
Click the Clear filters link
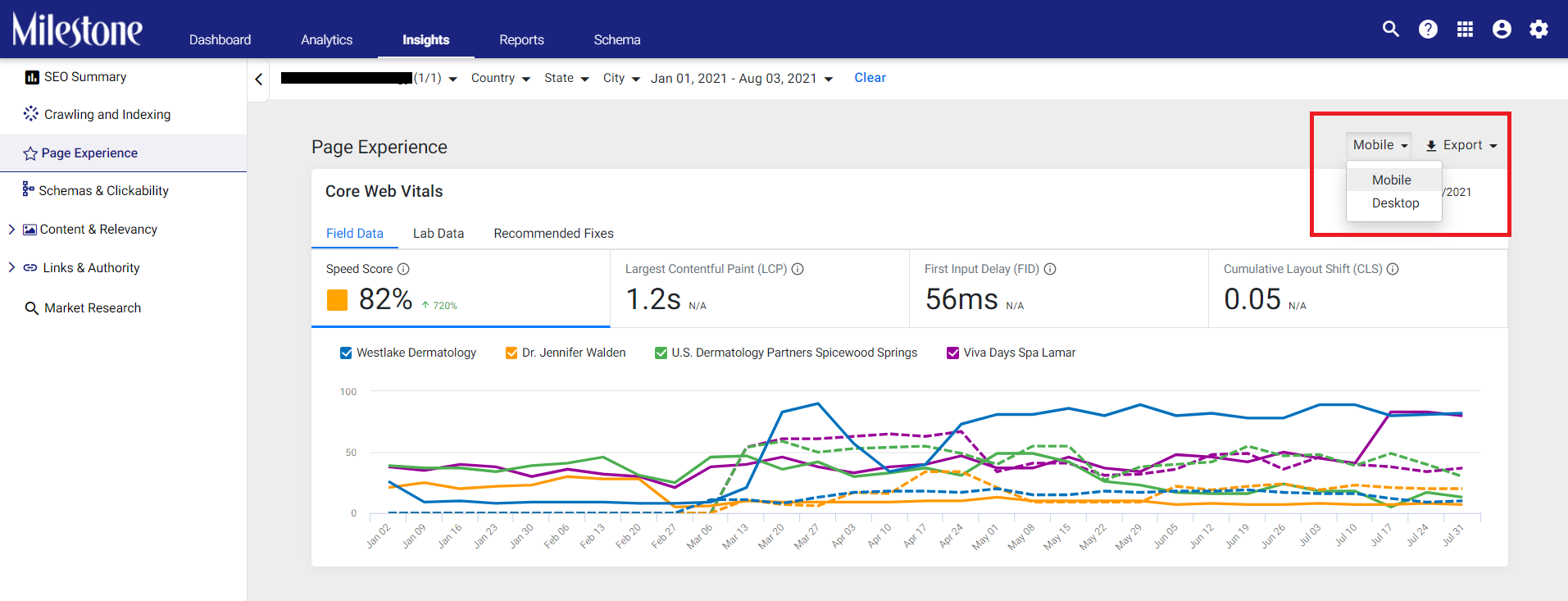pyautogui.click(x=870, y=78)
